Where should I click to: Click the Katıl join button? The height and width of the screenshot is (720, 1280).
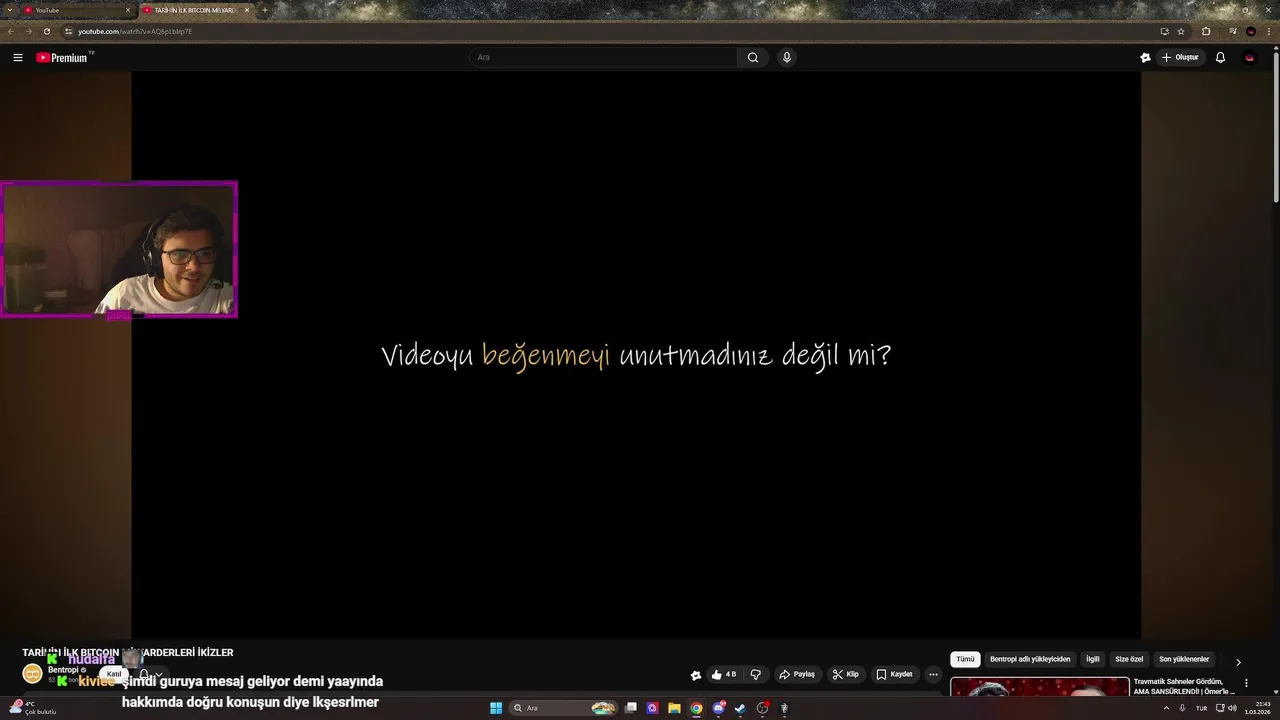(114, 674)
